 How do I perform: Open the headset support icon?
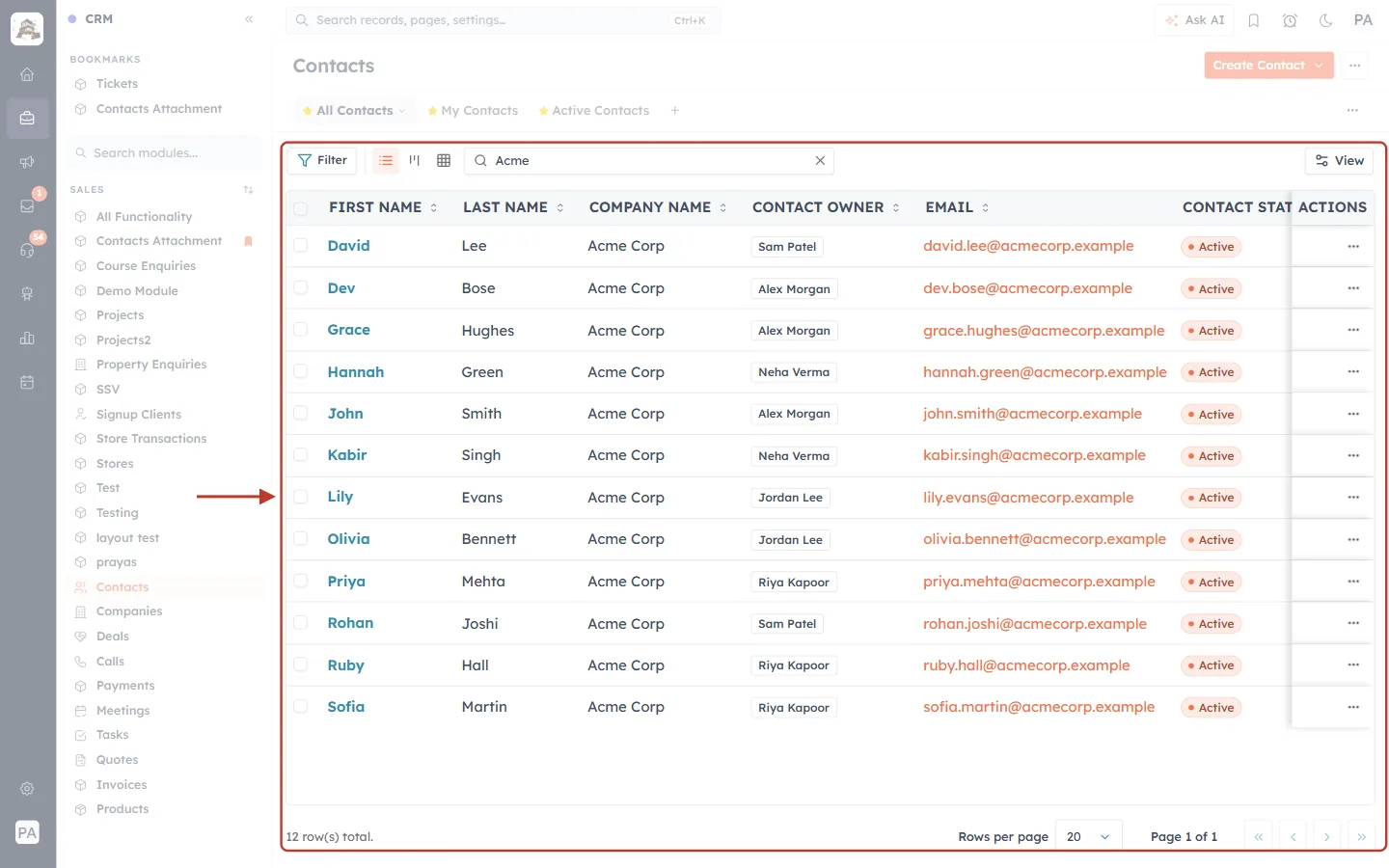27,250
